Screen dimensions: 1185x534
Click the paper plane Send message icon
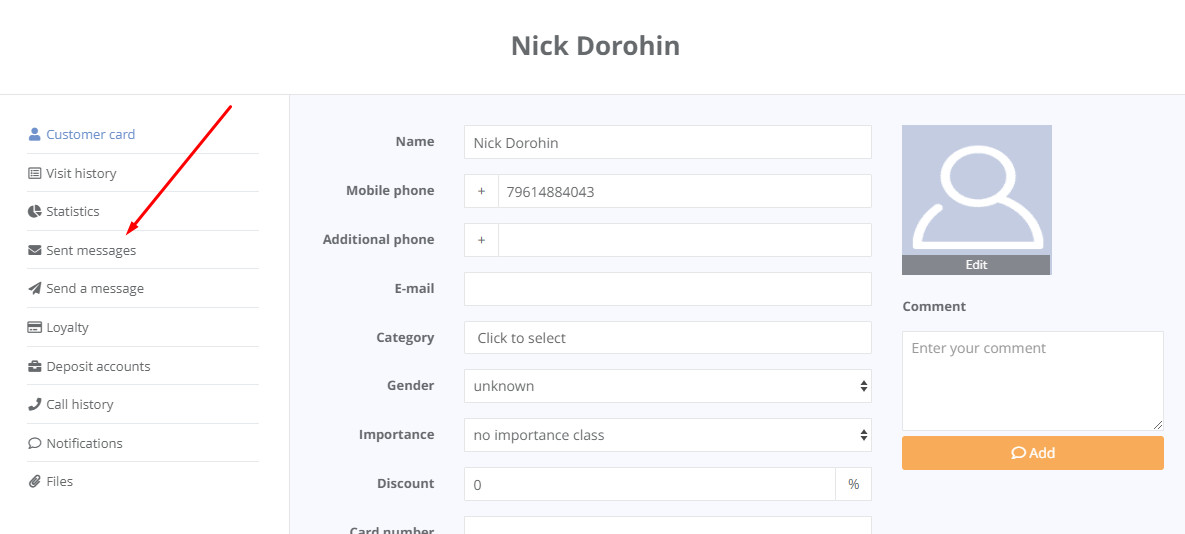35,288
